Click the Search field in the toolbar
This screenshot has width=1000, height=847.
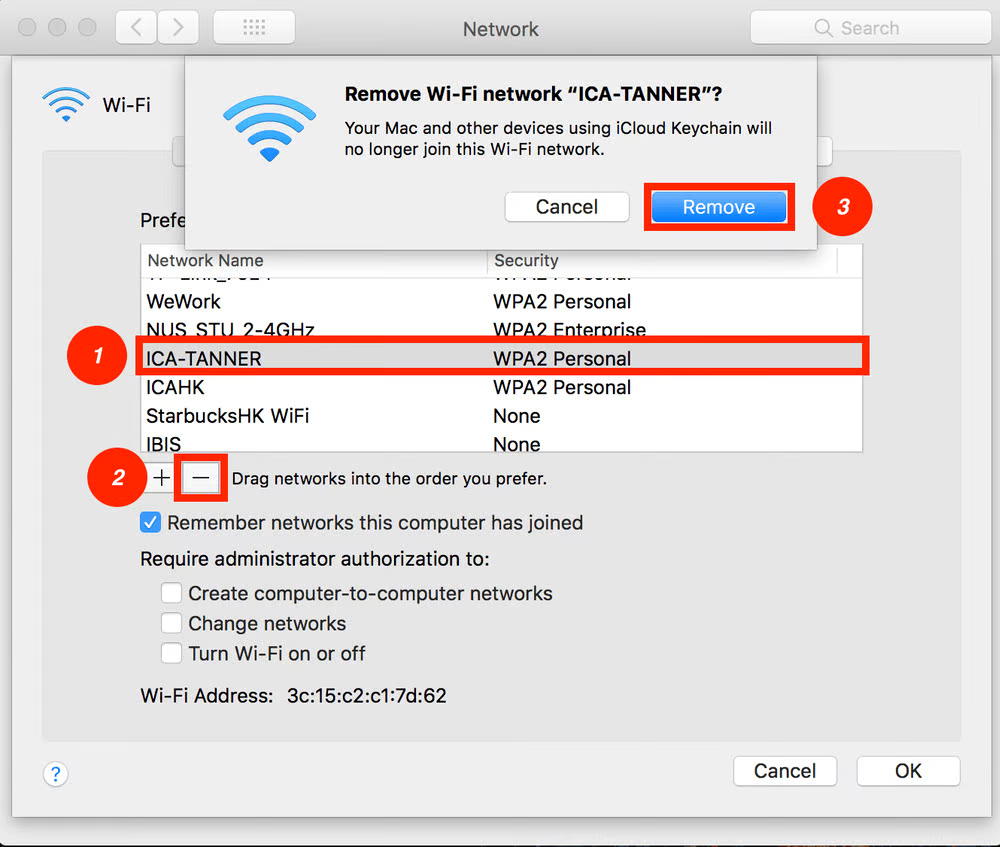[x=871, y=27]
